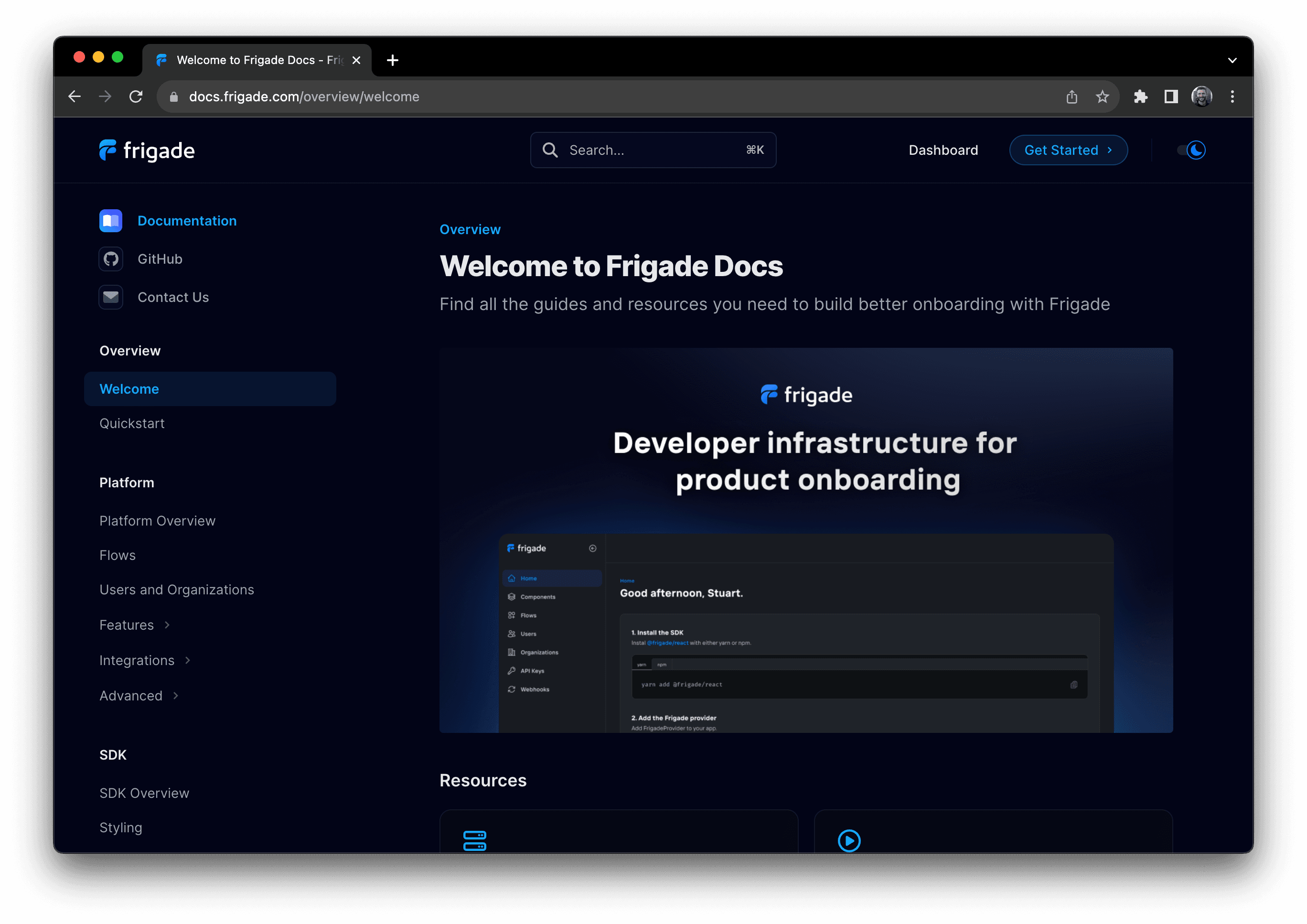1307x924 pixels.
Task: Go back with the browser back arrow
Action: 75,97
